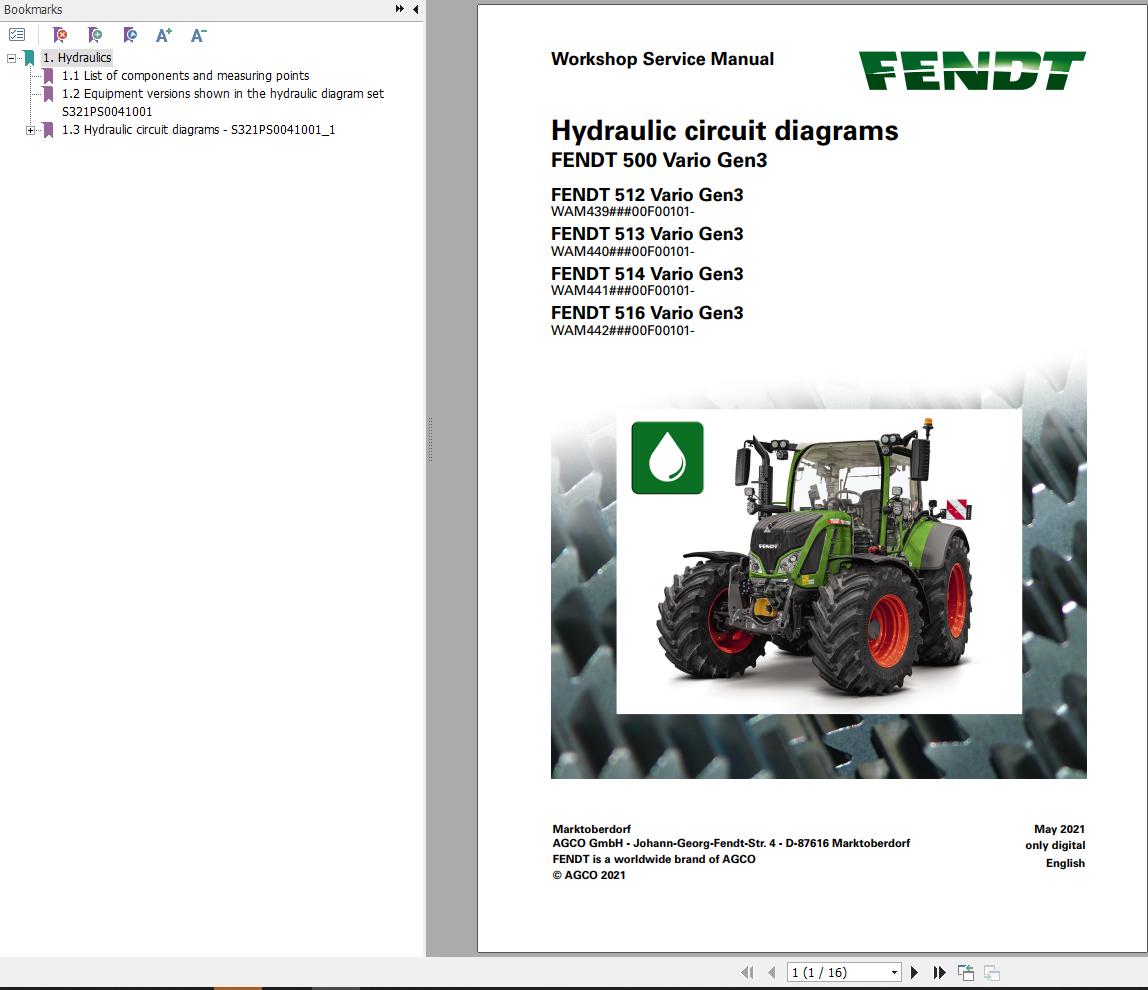Click the bookmark properties icon
Screen dimensions: 1148x990
pyautogui.click(x=130, y=34)
